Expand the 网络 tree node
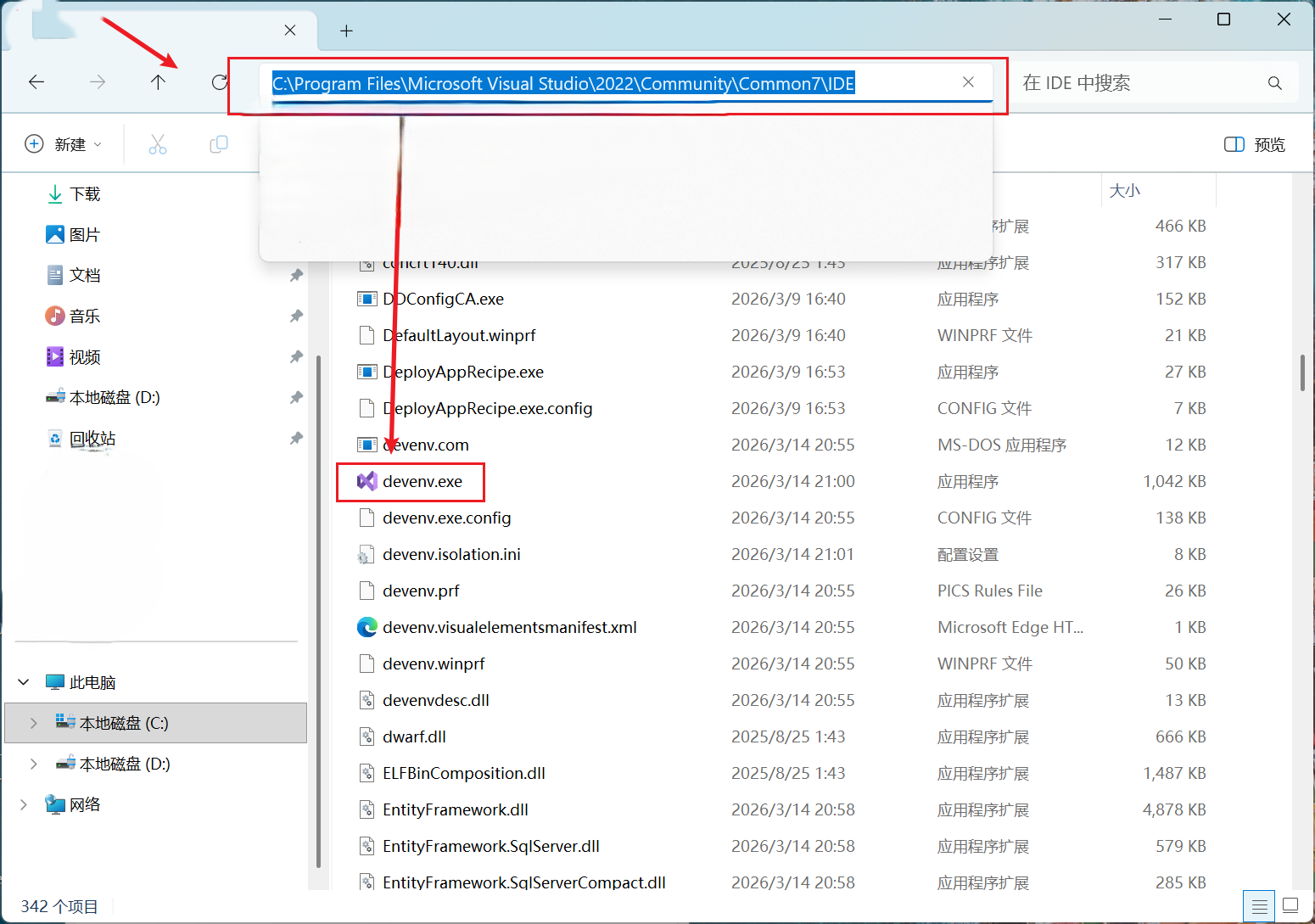 pos(24,804)
